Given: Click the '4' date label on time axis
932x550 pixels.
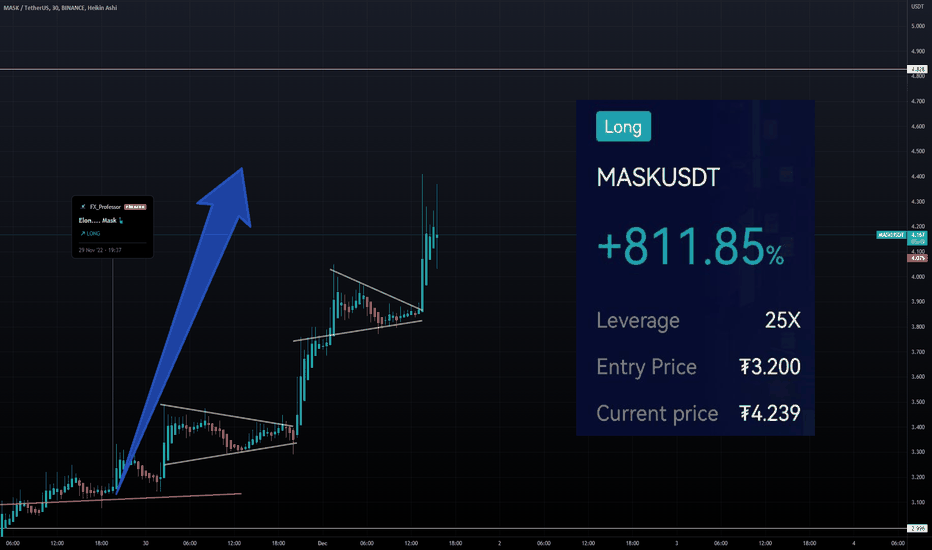Looking at the screenshot, I should tap(854, 543).
